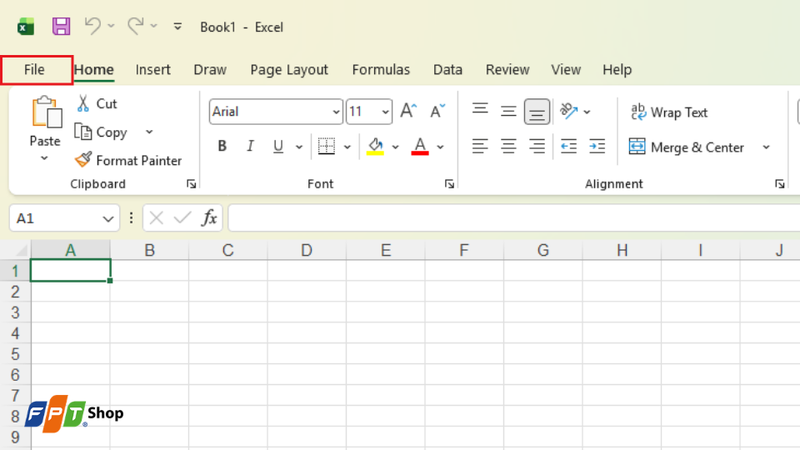Expand the Orientation dropdown arrow
The width and height of the screenshot is (800, 450).
click(587, 112)
